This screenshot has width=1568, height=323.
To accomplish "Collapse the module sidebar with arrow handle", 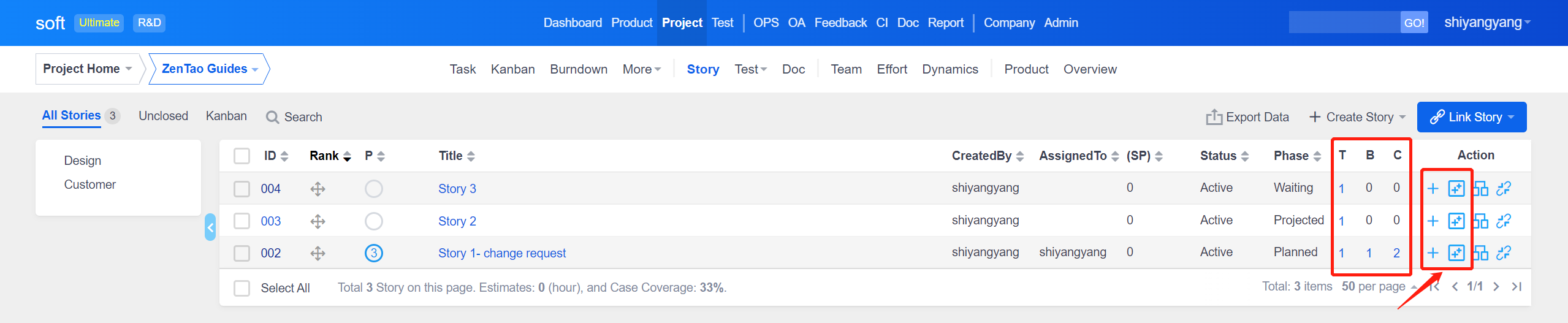I will [x=210, y=227].
